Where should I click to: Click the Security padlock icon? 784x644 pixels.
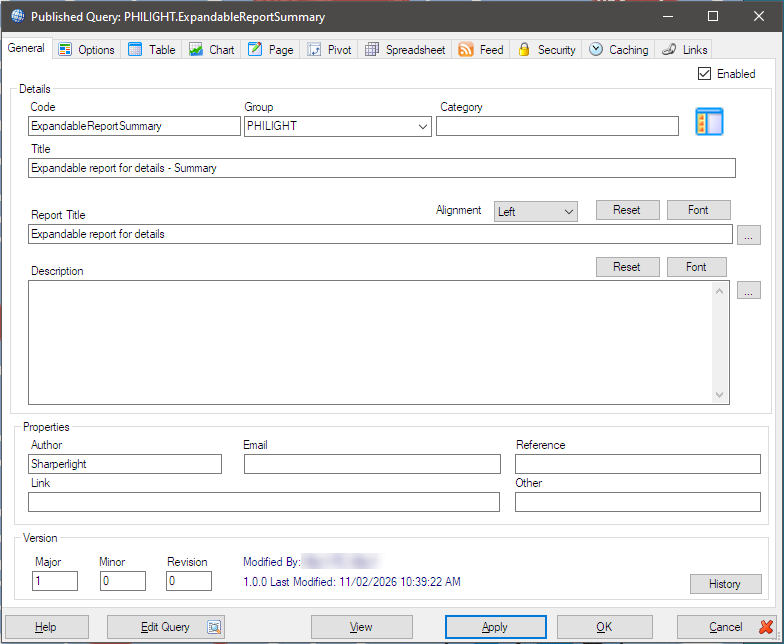click(524, 50)
